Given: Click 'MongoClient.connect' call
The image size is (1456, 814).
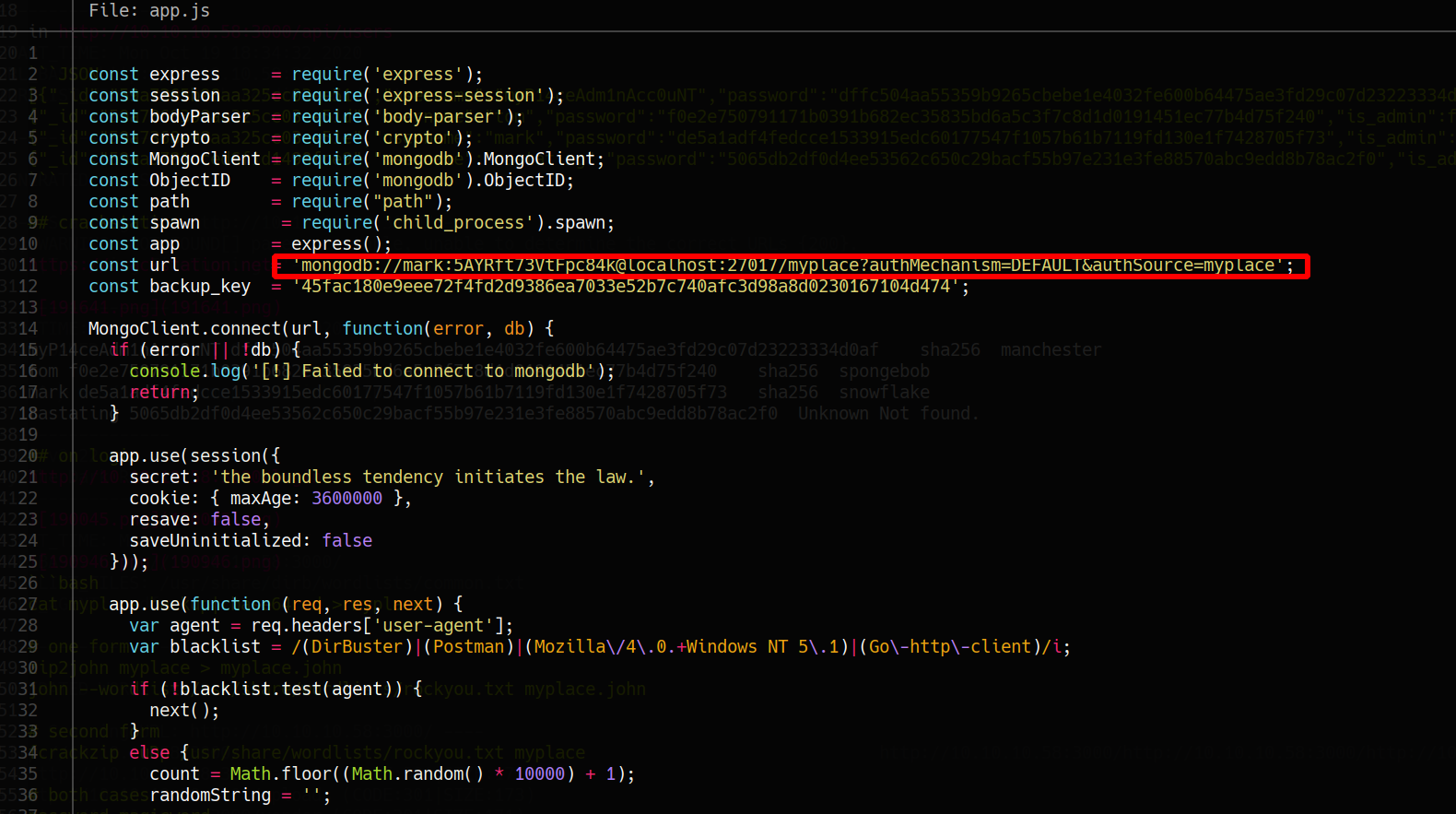Looking at the screenshot, I should [x=184, y=329].
